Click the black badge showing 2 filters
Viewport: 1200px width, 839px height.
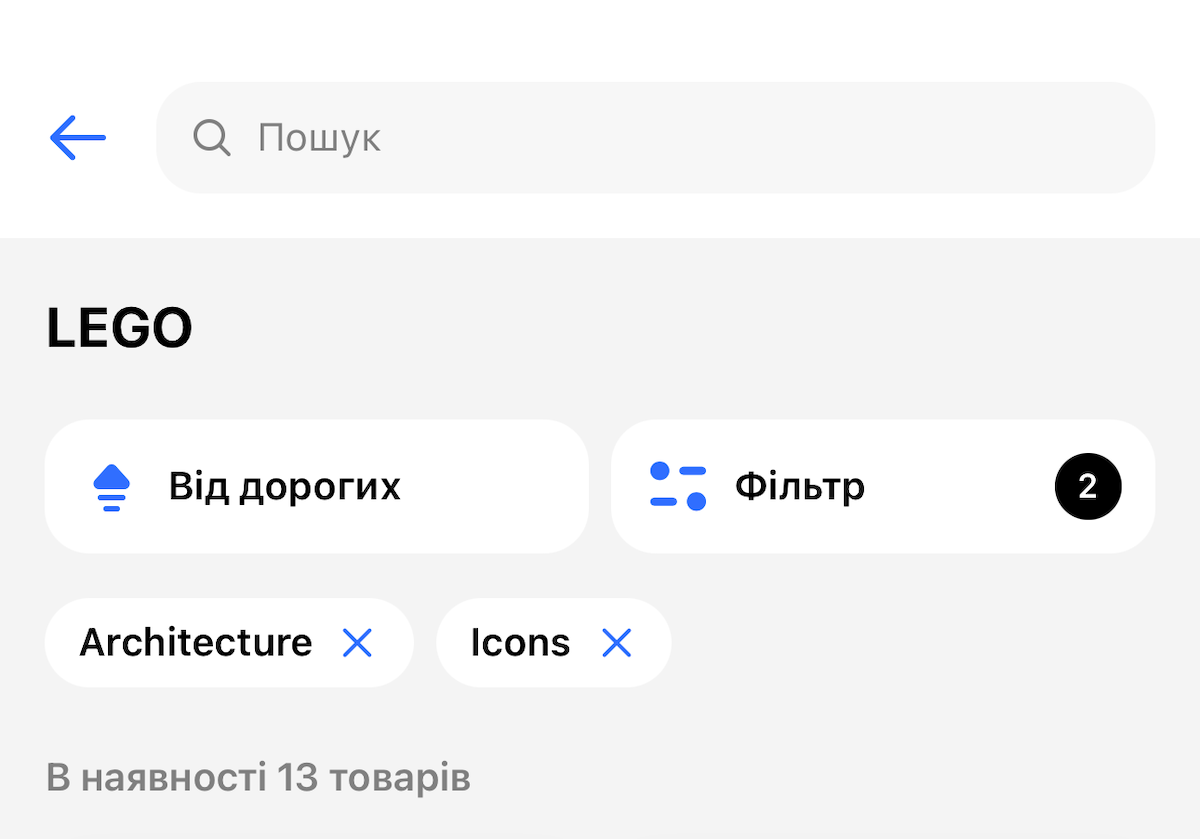1088,487
